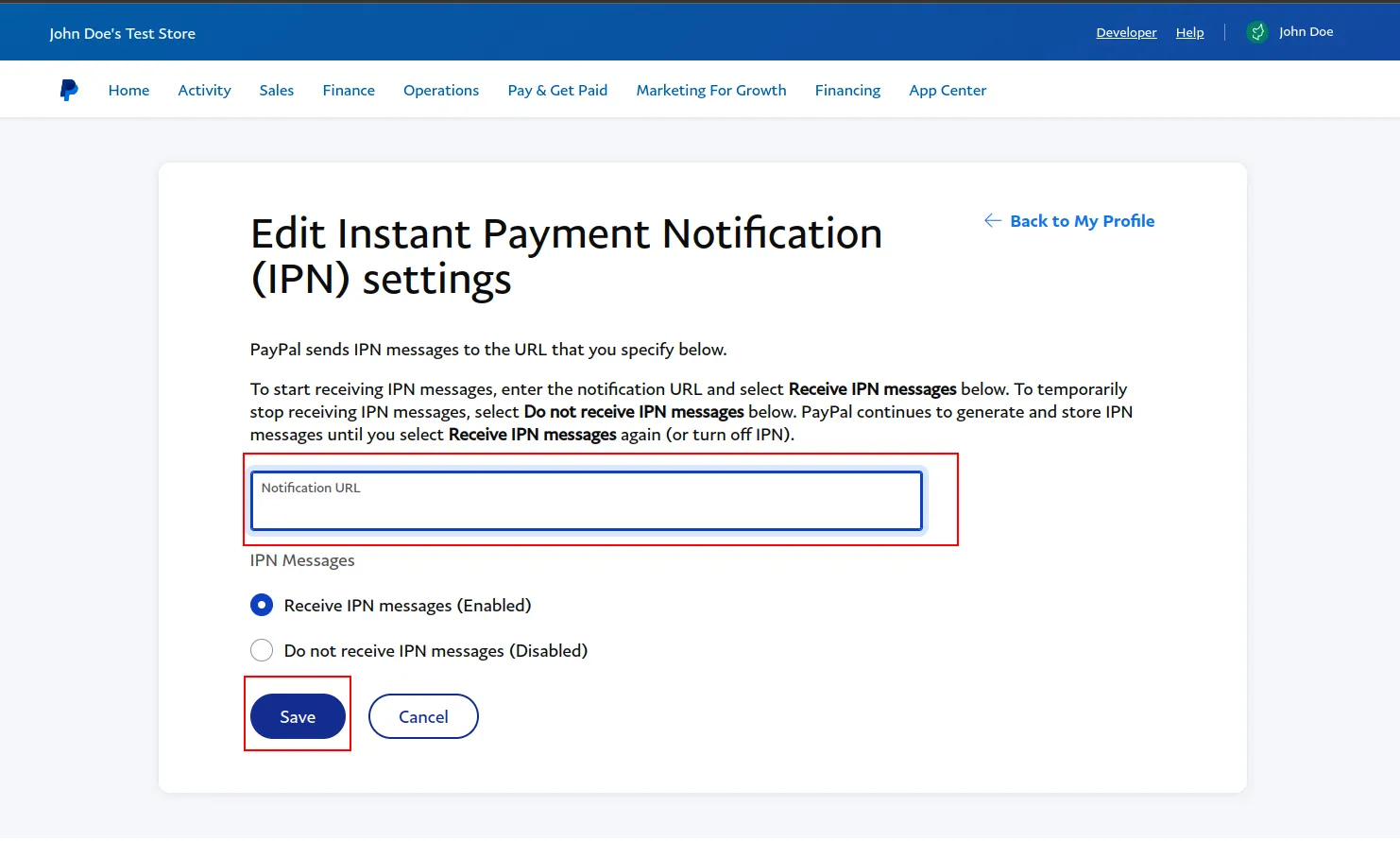1400x841 pixels.
Task: Click the back arrow next to My Profile
Action: point(992,220)
